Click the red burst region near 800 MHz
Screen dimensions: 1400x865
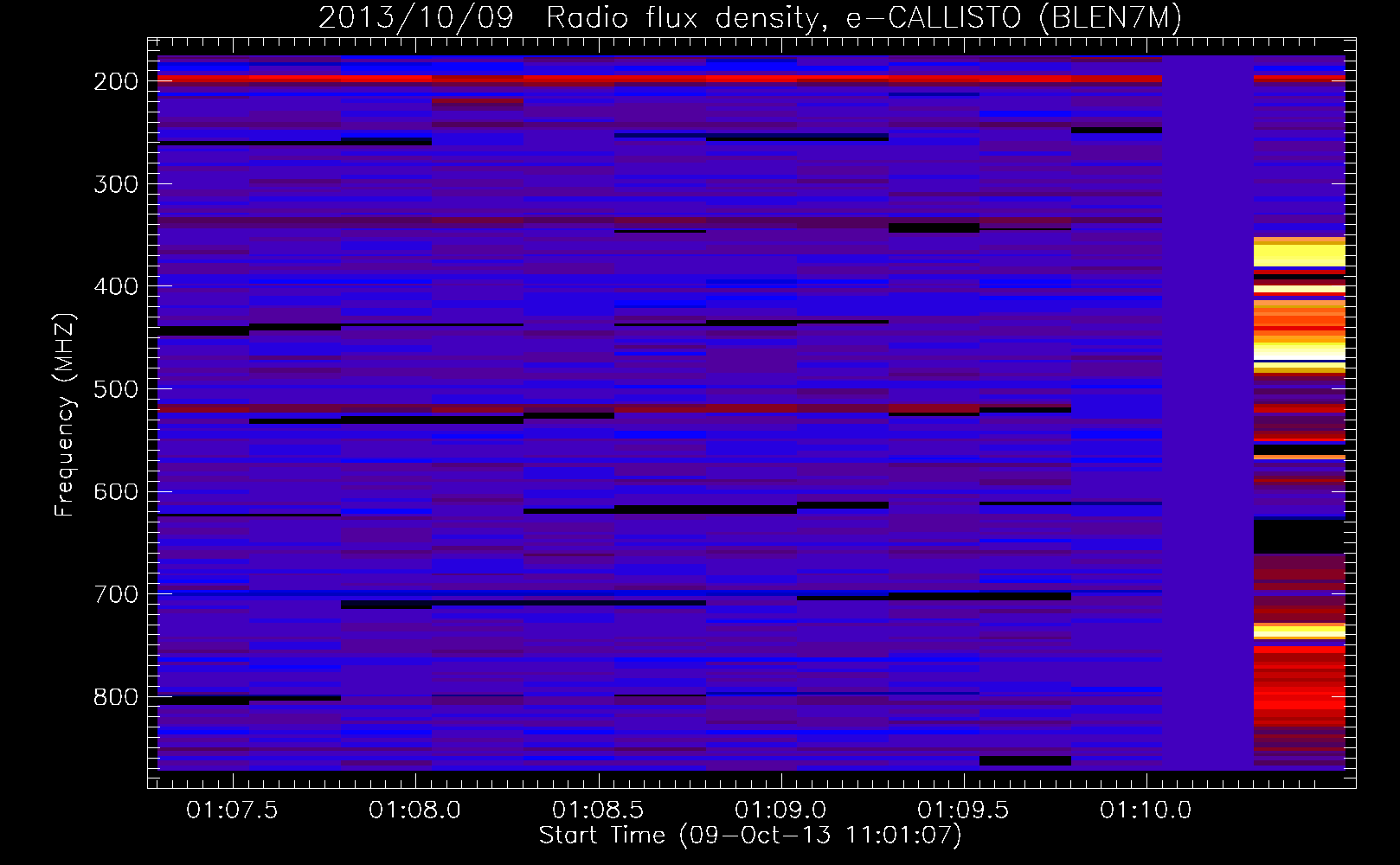coord(1300,688)
